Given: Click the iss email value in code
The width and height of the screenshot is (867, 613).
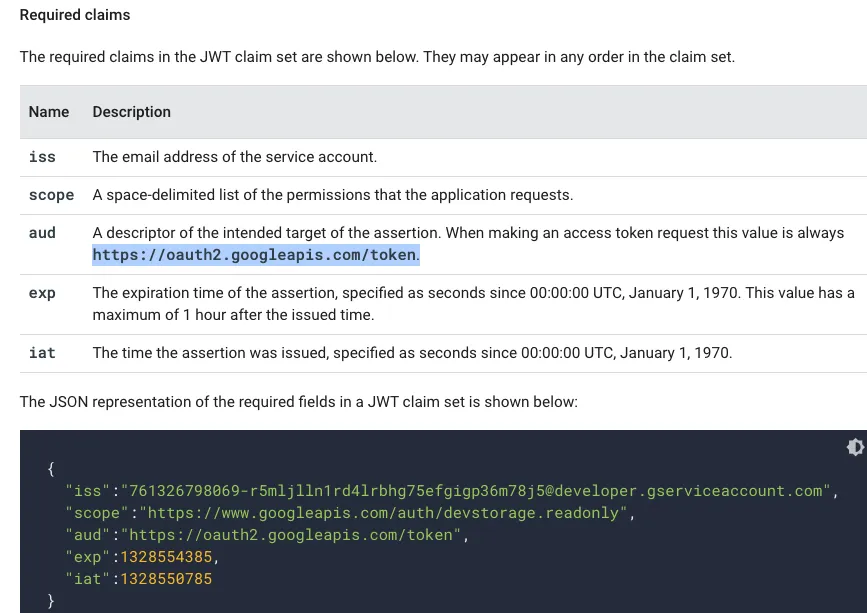Looking at the screenshot, I should tap(476, 491).
